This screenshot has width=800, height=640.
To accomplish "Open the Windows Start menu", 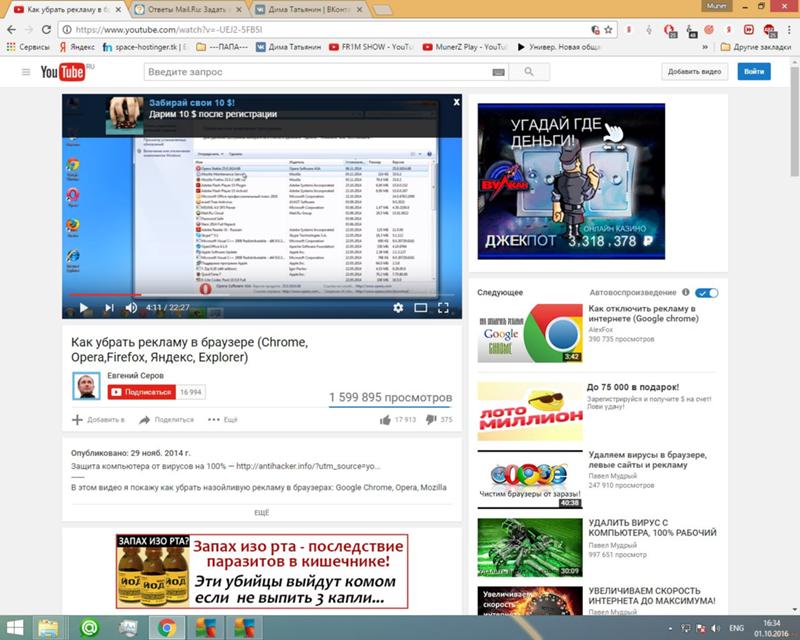I will tap(14, 627).
